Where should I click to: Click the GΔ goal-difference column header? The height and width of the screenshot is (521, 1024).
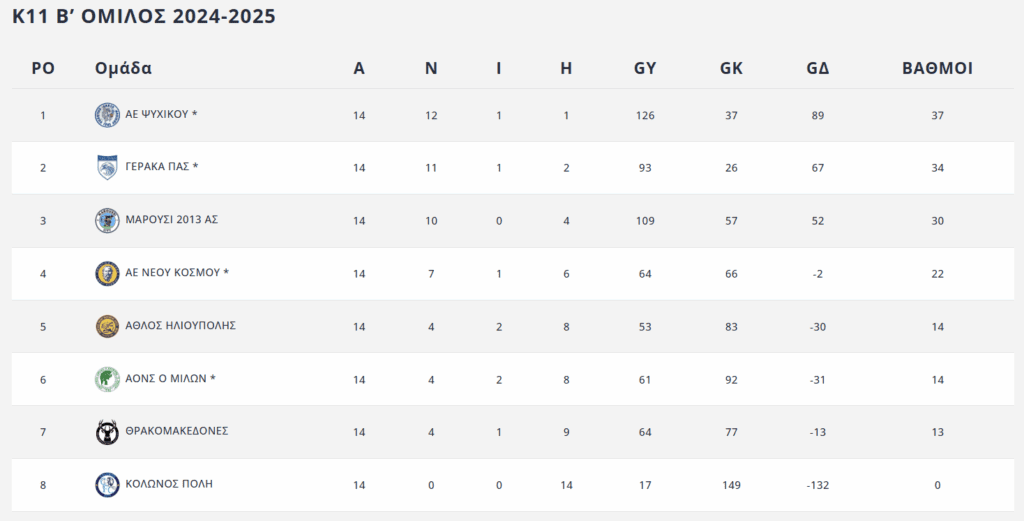[x=818, y=69]
